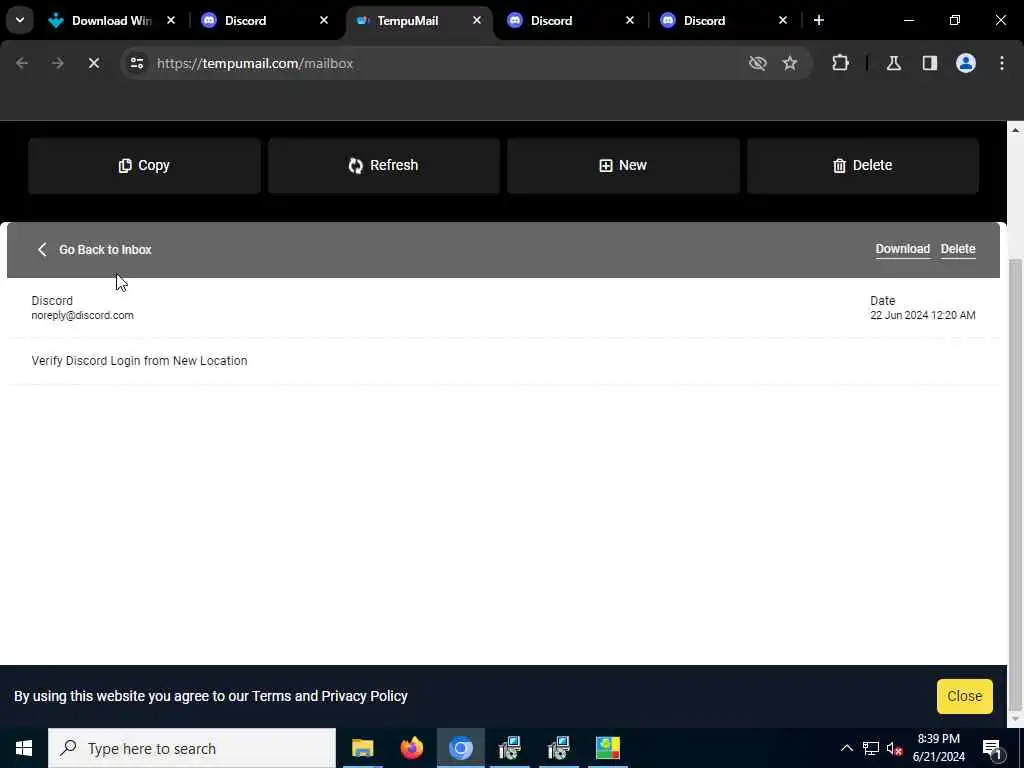Launch Firefox from the taskbar
The height and width of the screenshot is (768, 1024).
tap(411, 748)
